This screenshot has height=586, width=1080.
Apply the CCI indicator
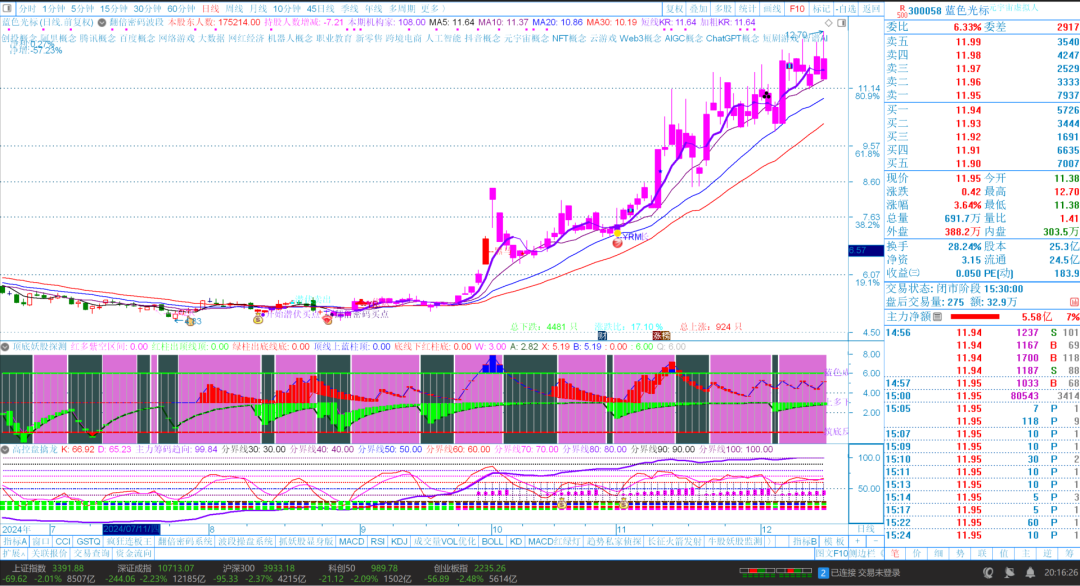(x=63, y=542)
